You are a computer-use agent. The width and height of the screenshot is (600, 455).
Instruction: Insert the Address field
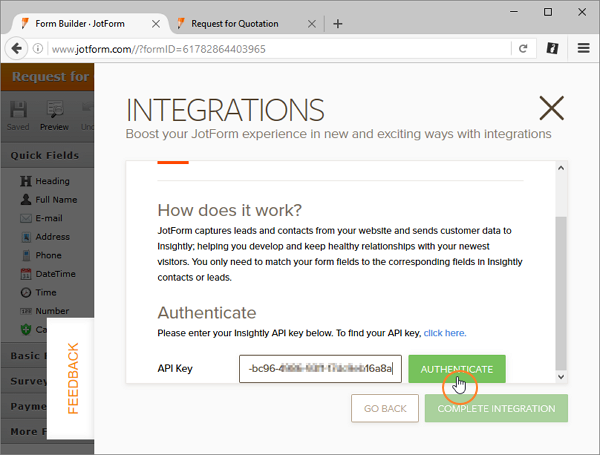(x=52, y=237)
